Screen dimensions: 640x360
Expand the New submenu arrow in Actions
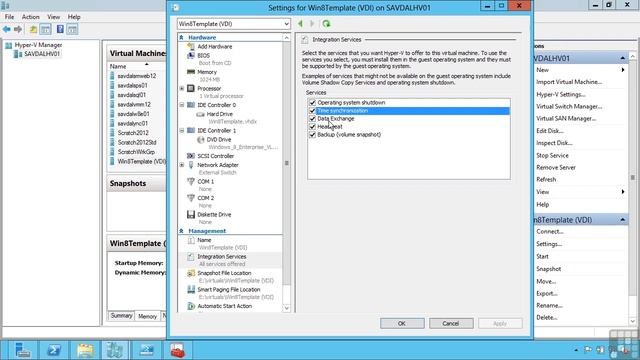(x=623, y=70)
